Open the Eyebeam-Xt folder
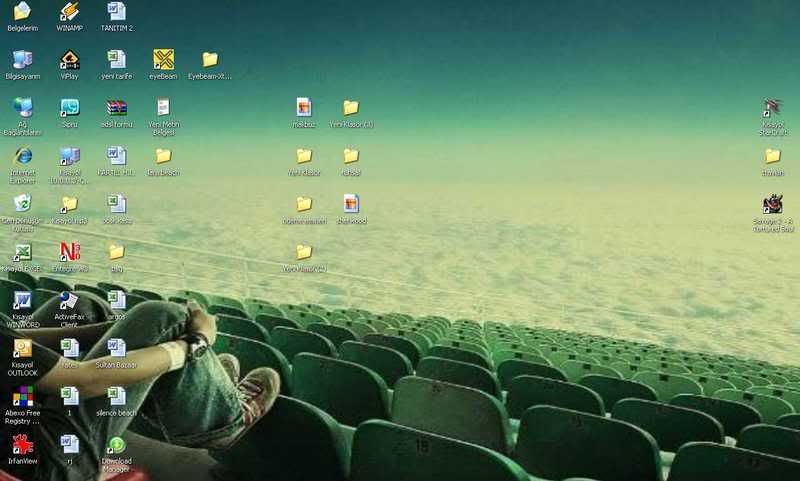Image resolution: width=800 pixels, height=481 pixels. 210,59
